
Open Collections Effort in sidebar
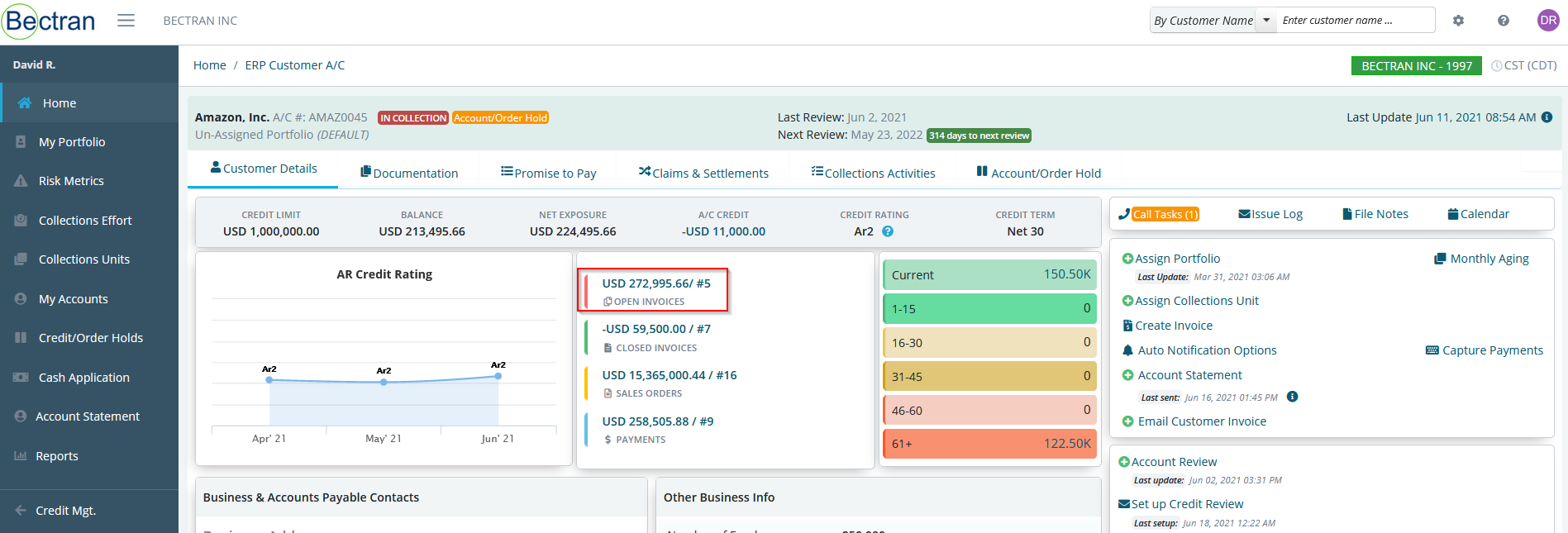tap(89, 221)
